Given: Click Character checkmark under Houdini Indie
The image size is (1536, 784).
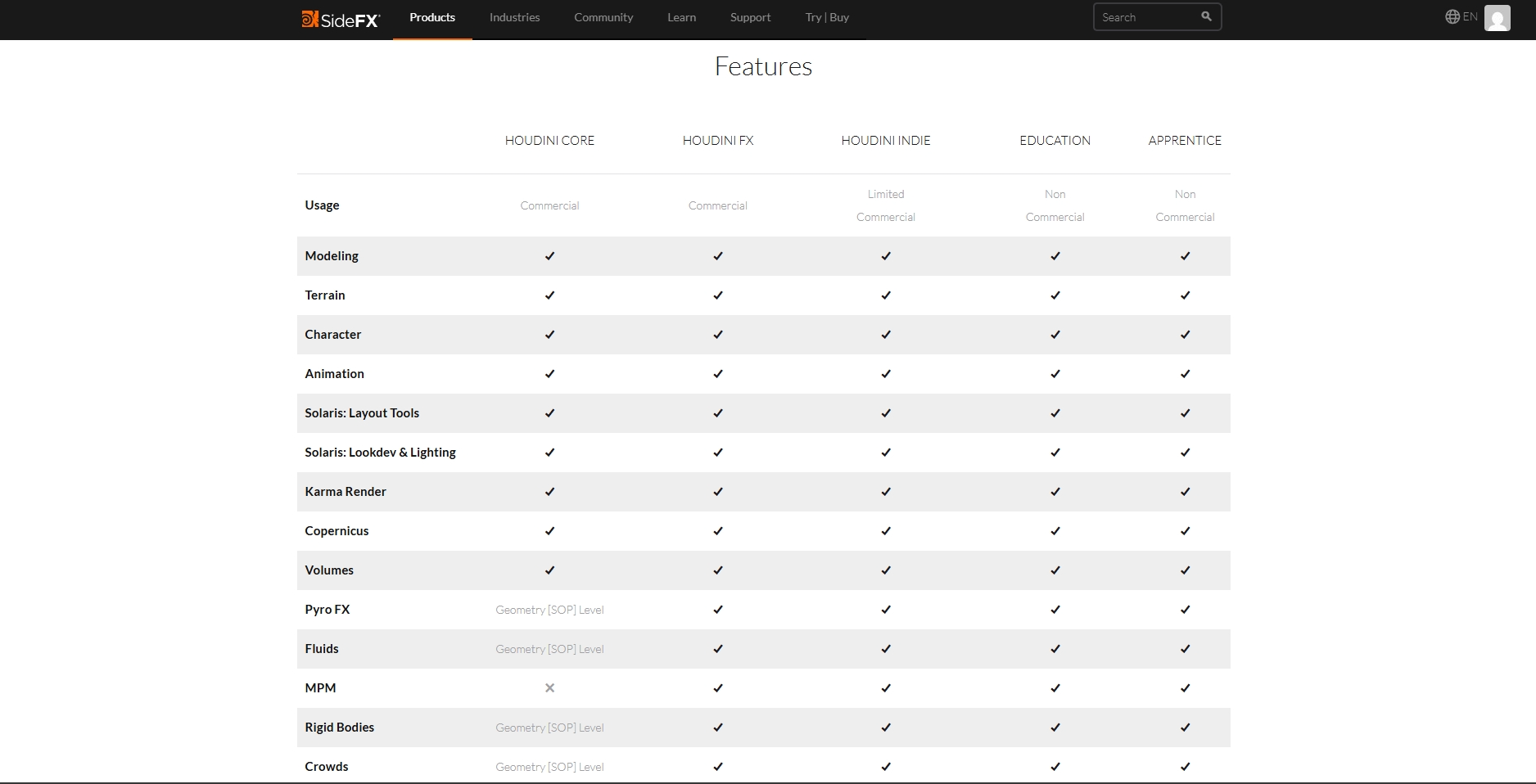Looking at the screenshot, I should pyautogui.click(x=886, y=335).
